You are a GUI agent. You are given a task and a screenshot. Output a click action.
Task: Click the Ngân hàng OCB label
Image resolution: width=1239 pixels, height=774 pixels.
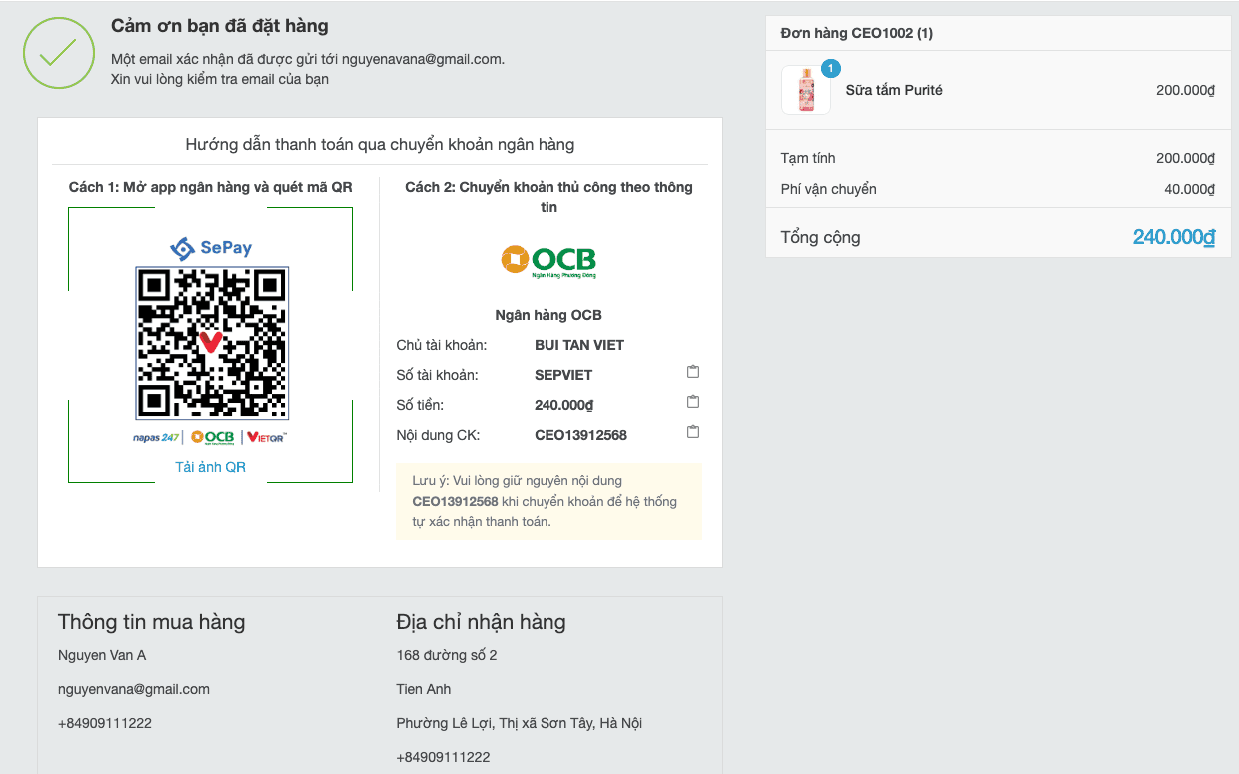pos(549,314)
